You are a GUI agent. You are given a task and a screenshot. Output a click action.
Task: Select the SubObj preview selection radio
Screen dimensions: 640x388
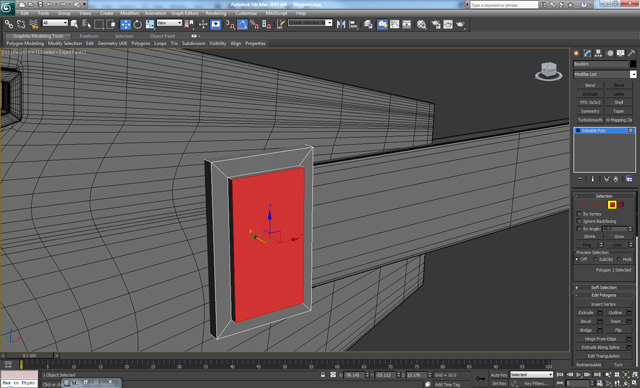coord(595,259)
